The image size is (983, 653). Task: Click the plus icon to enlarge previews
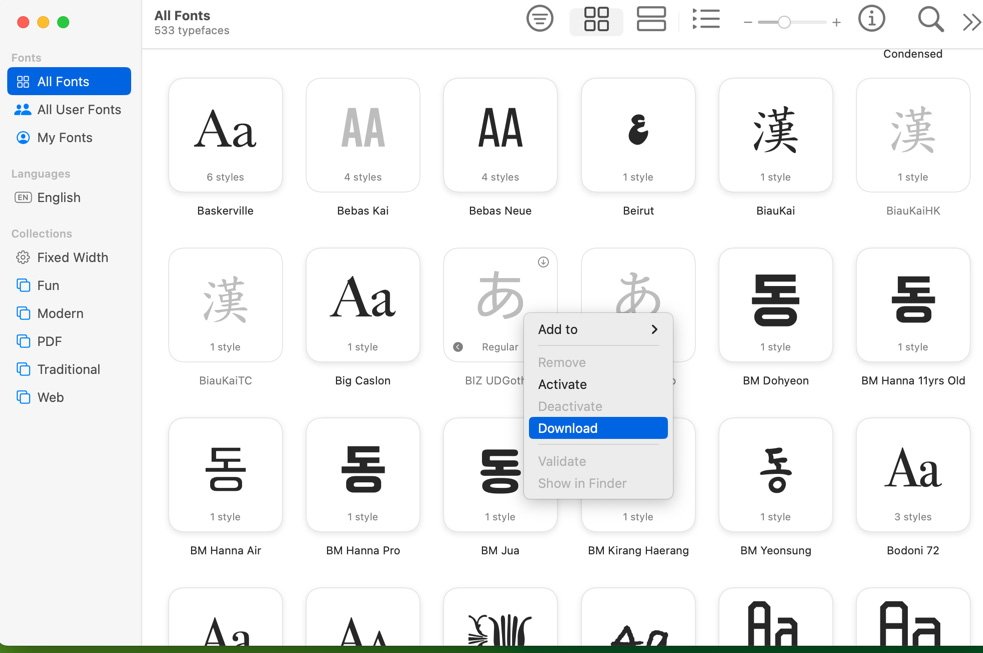(x=836, y=22)
